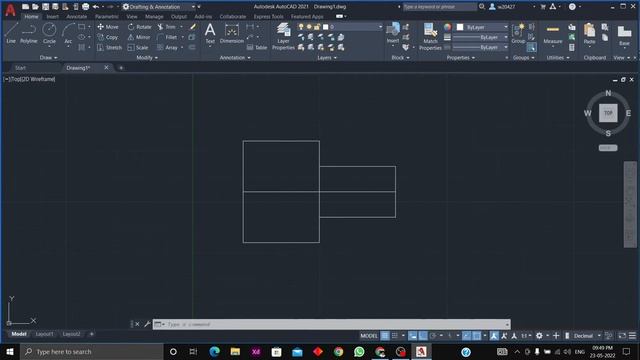Screen dimensions: 640x360
Task: Click the new drawing tab plus button
Action: (x=121, y=68)
